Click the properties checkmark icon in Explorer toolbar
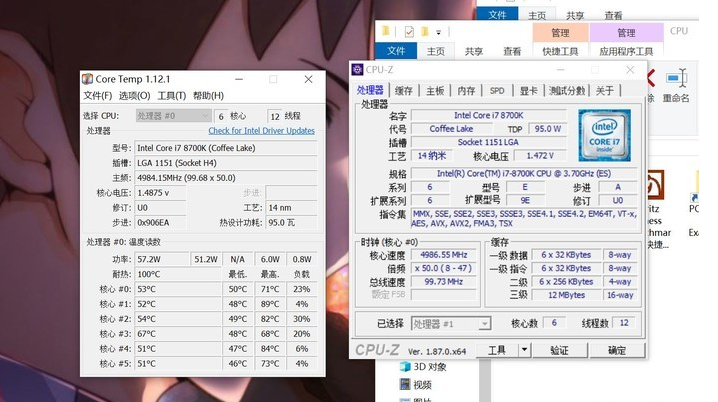The width and height of the screenshot is (718, 402). point(409,31)
